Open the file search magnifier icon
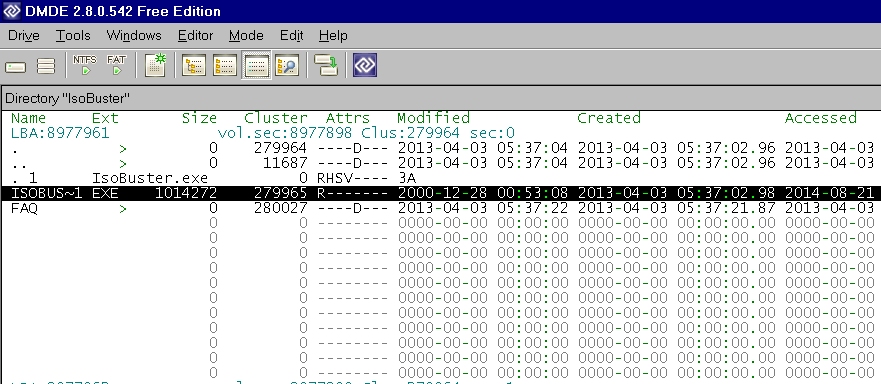Screen dimensions: 881x384 click(287, 65)
